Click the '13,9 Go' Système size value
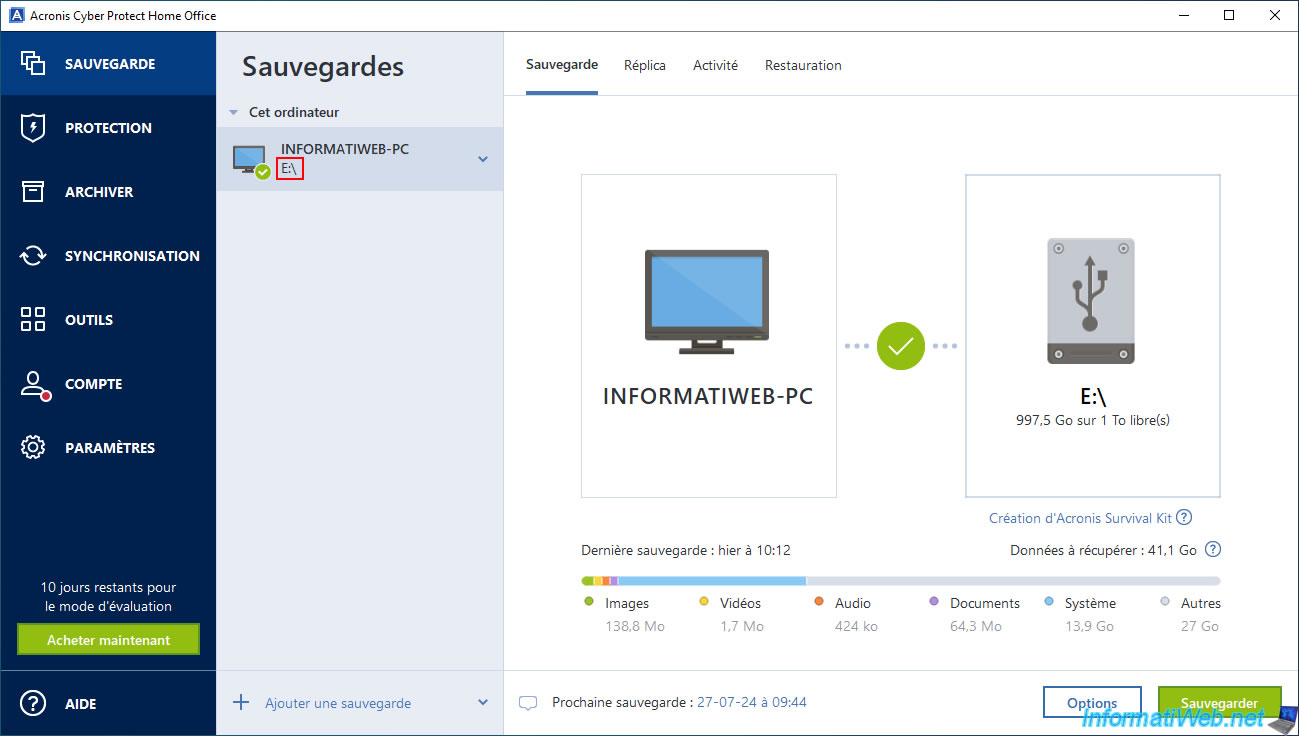Viewport: 1299px width, 736px height. (x=1089, y=626)
